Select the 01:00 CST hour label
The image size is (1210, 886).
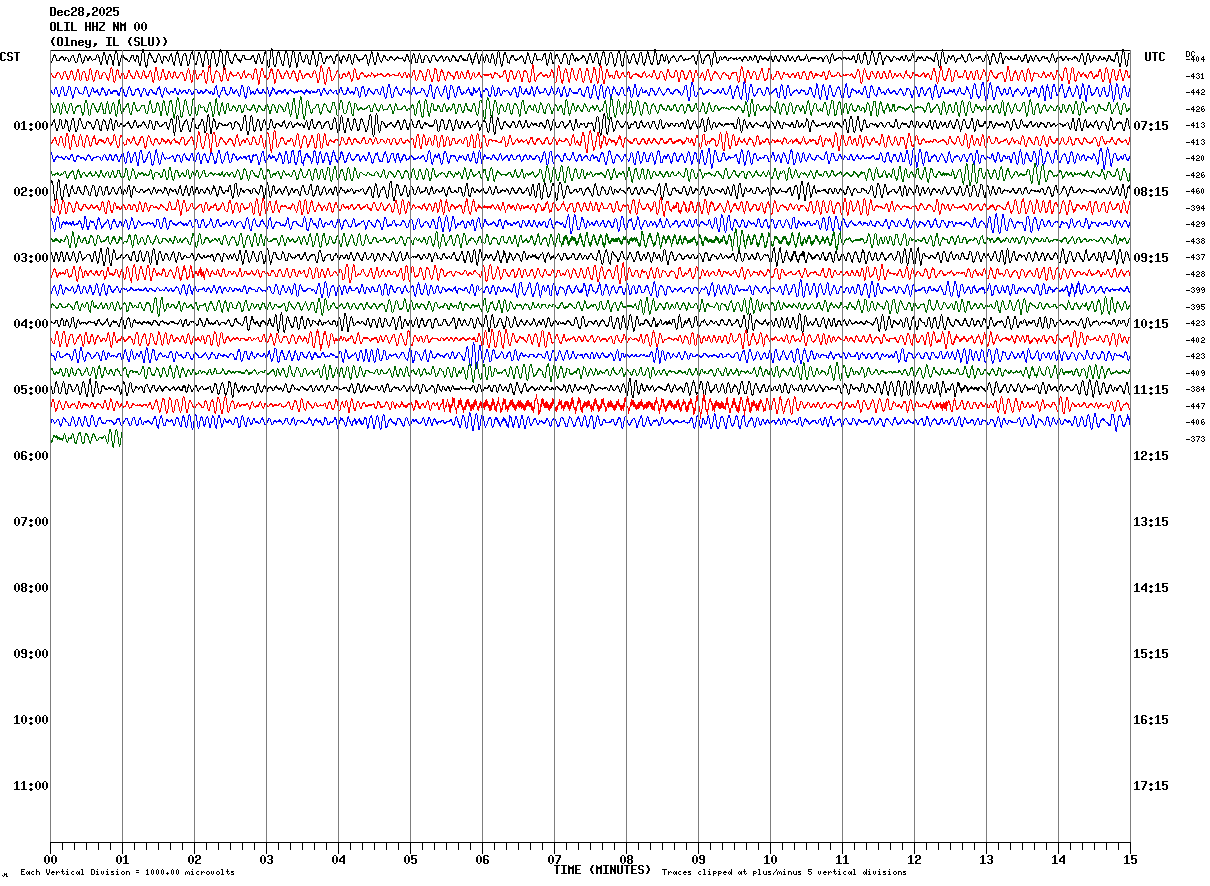pos(31,126)
